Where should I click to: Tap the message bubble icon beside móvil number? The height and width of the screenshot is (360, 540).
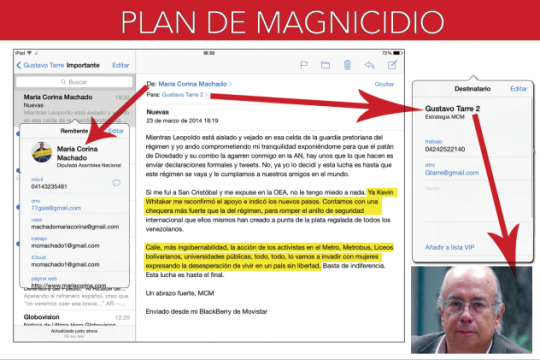[x=116, y=183]
